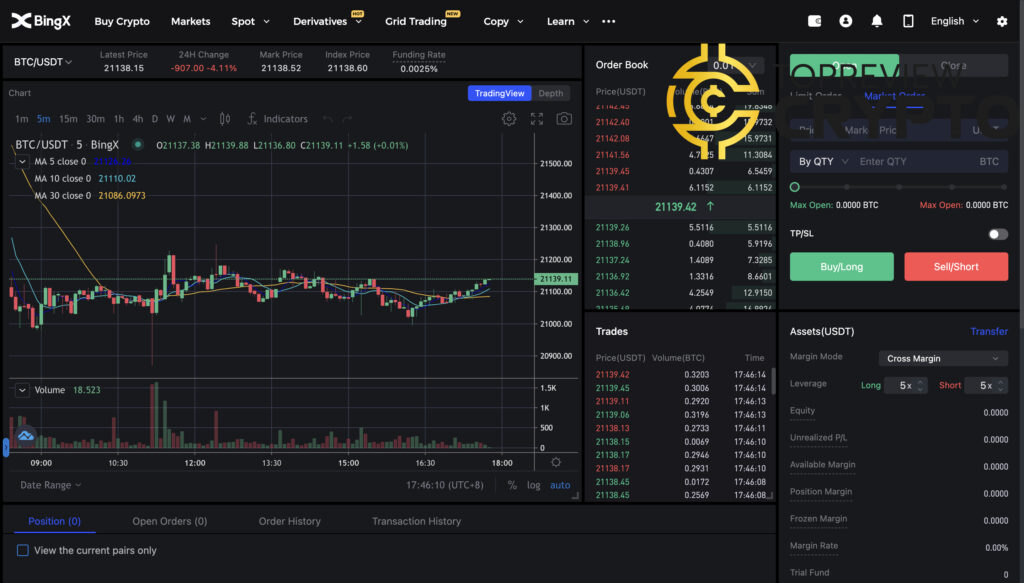
Task: Click the green market status dot
Action: [x=137, y=144]
